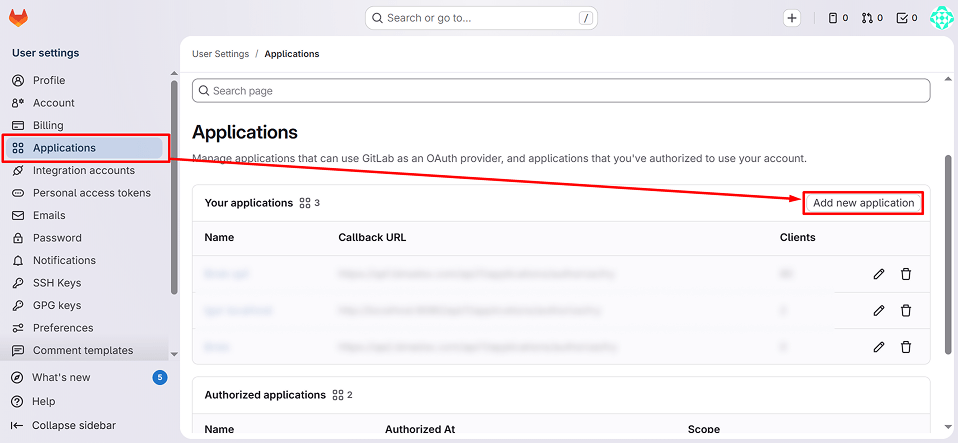Click the sidebar scroll down arrow
The width and height of the screenshot is (958, 443).
coord(174,354)
